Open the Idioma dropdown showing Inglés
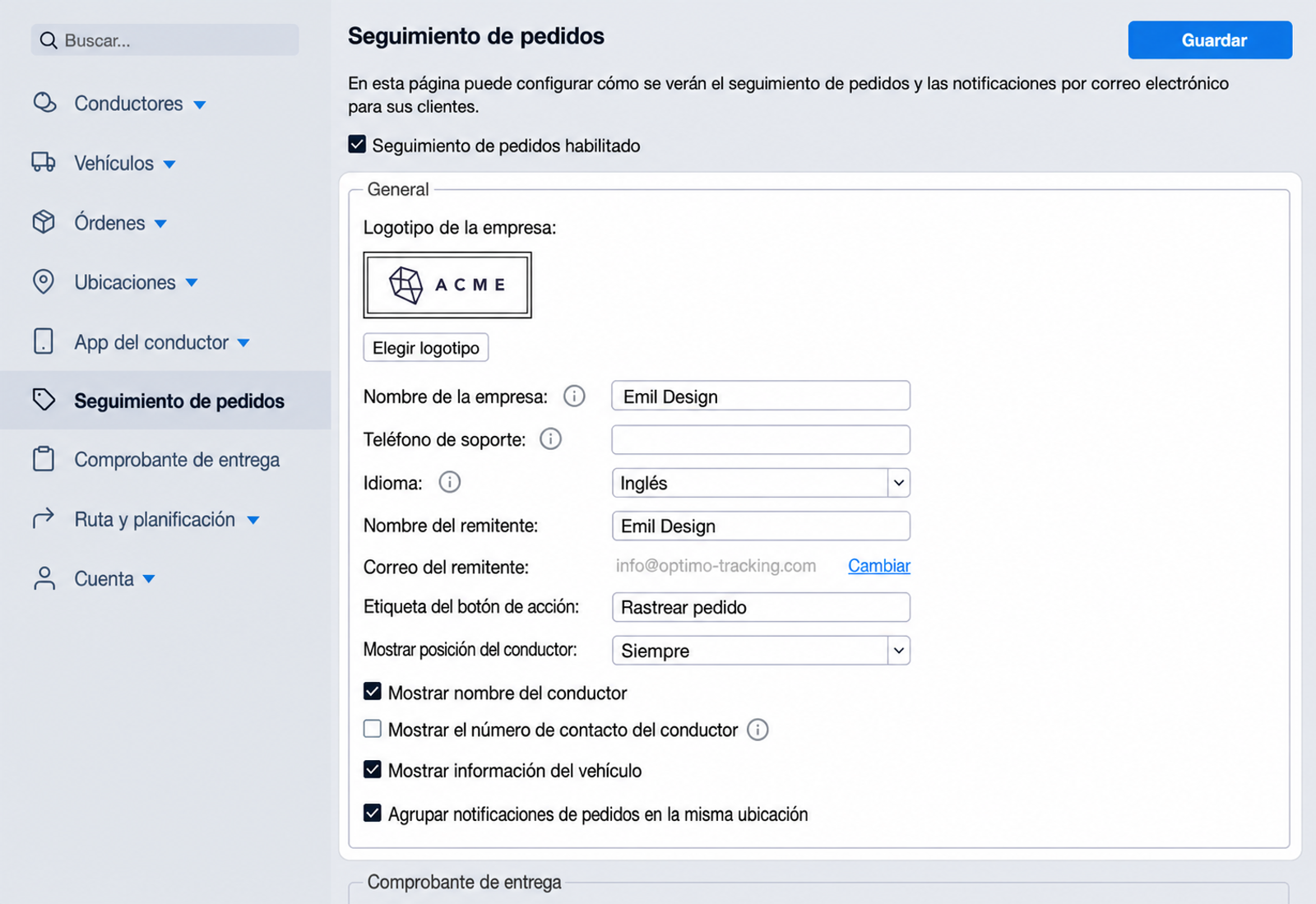 [x=761, y=483]
